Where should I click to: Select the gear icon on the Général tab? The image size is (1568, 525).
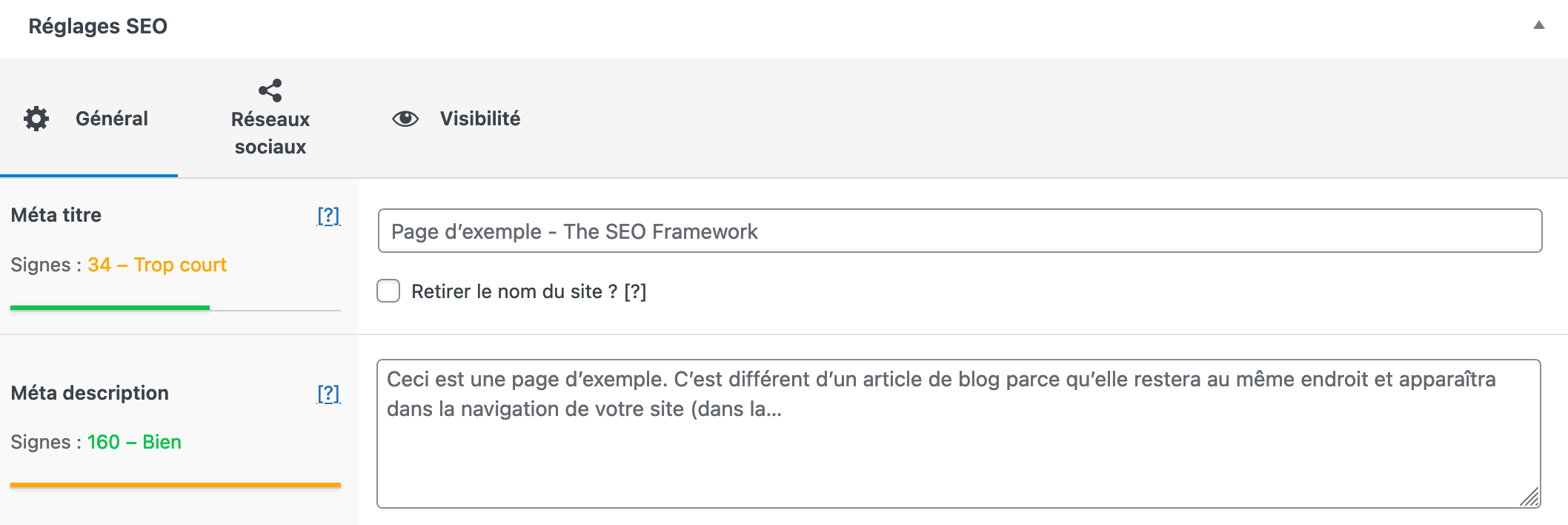[x=37, y=118]
